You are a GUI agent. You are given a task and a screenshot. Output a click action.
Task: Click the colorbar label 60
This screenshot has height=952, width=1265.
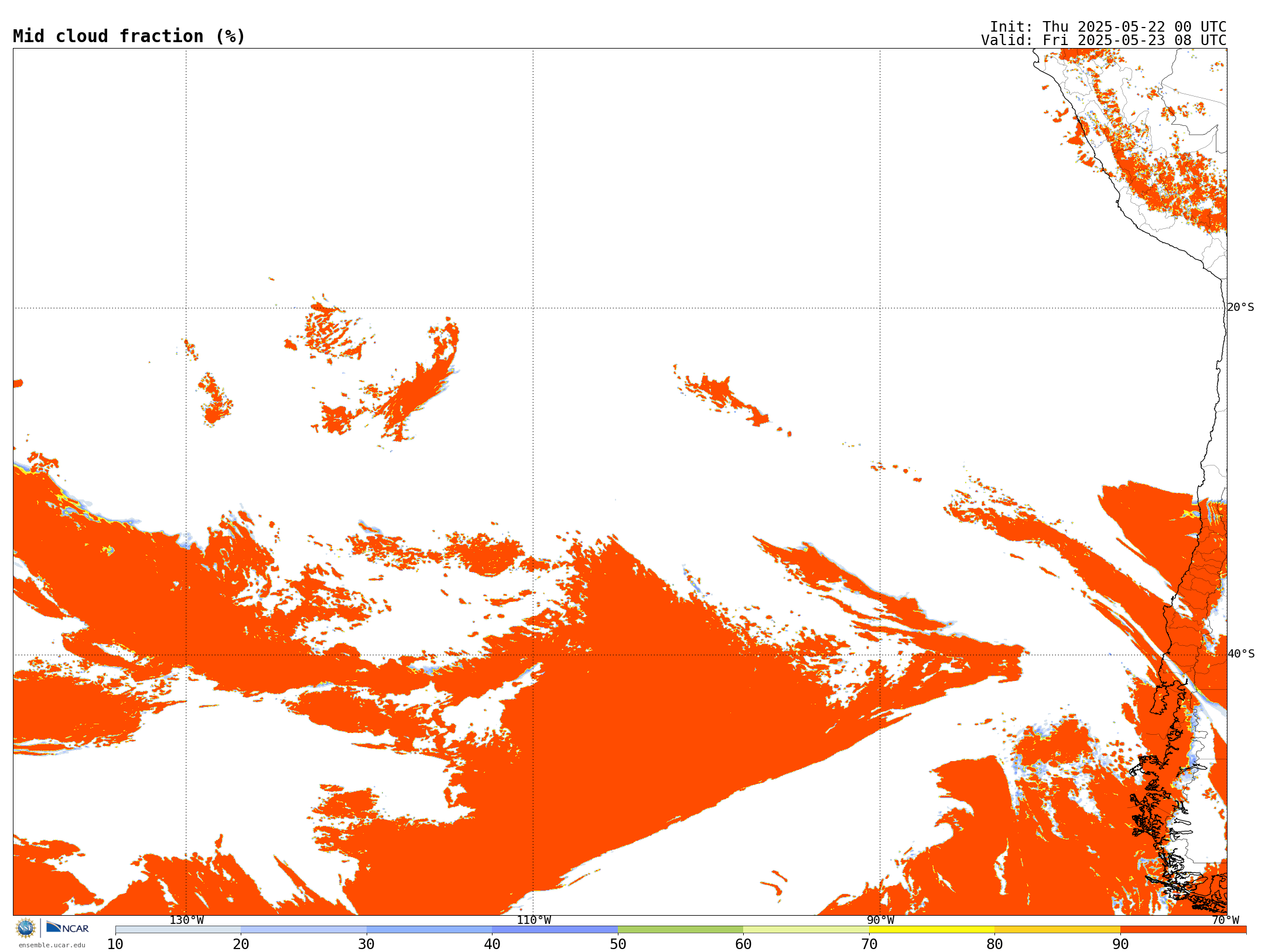743,944
